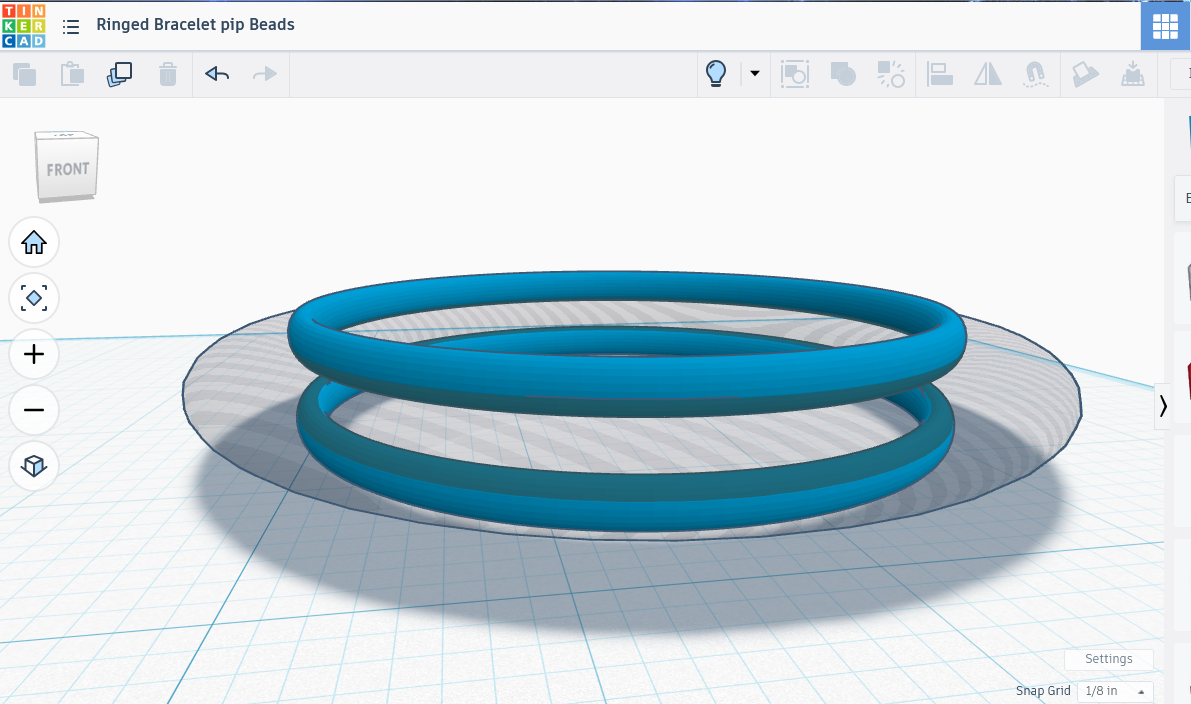Screen dimensions: 1191x704
Task: Flip the design with the Mirror tool
Action: [x=987, y=74]
